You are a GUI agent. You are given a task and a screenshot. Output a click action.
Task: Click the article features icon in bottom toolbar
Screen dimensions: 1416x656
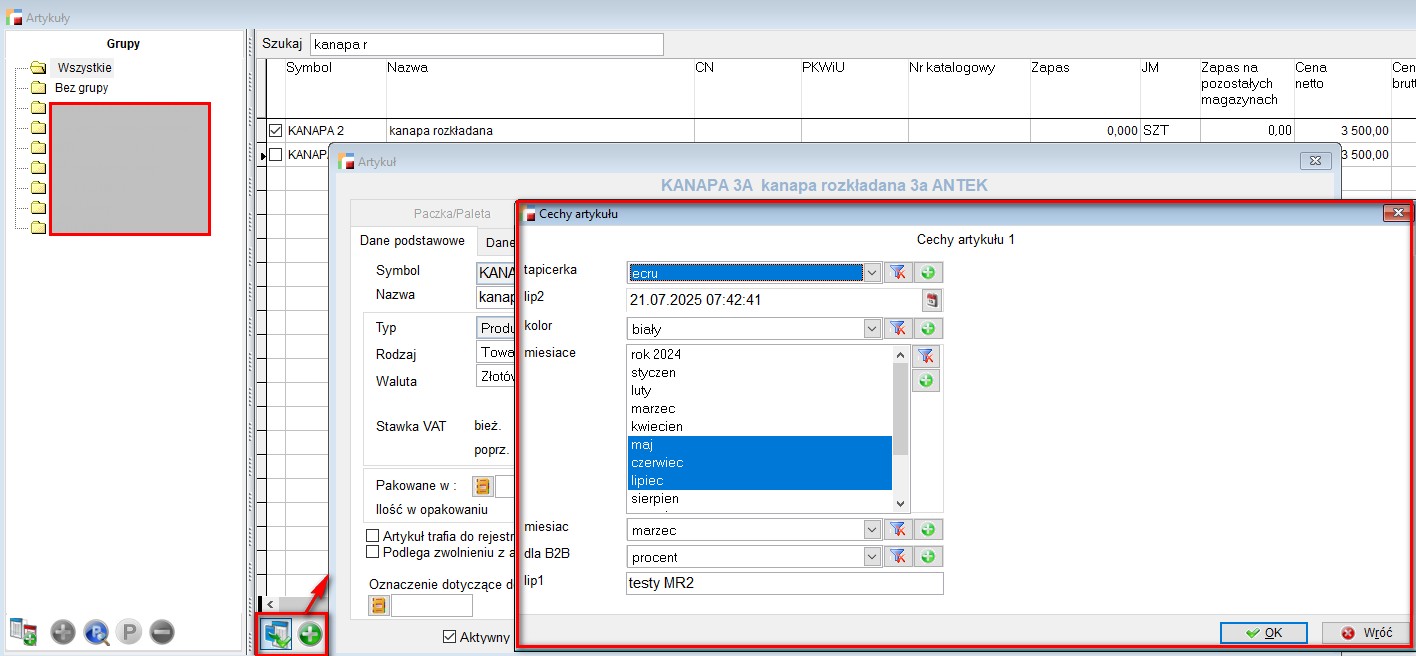276,634
